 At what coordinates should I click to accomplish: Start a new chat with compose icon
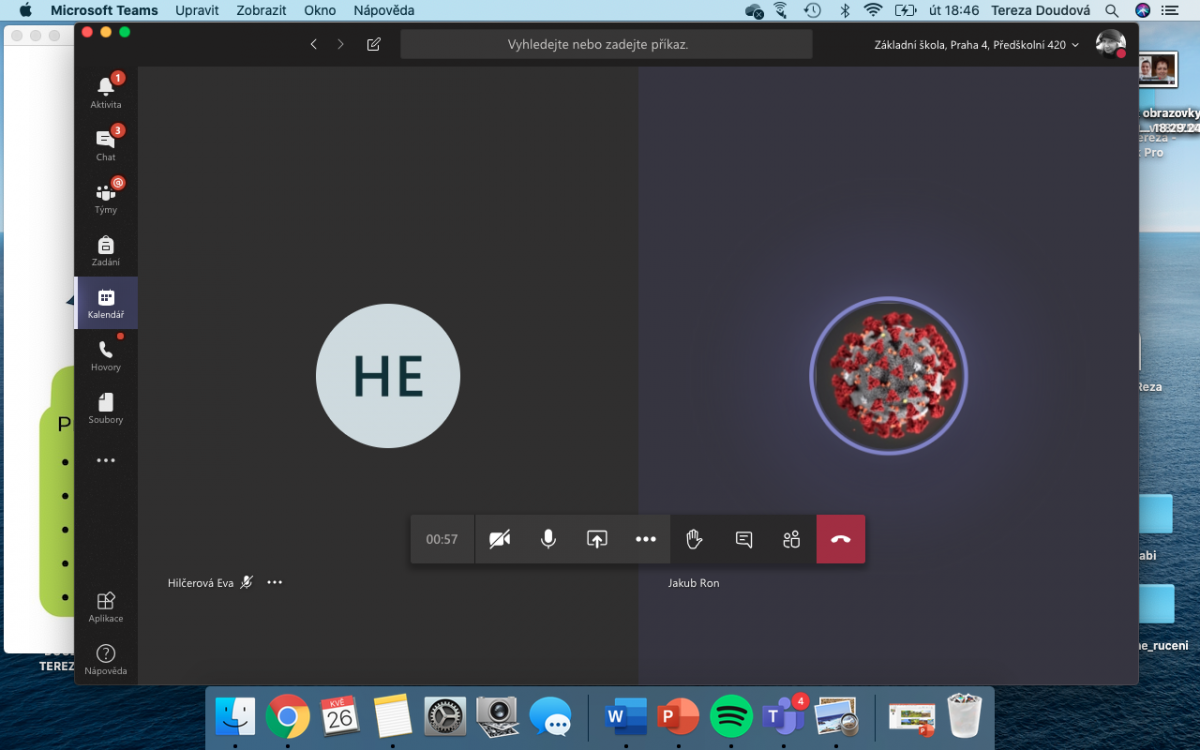374,44
